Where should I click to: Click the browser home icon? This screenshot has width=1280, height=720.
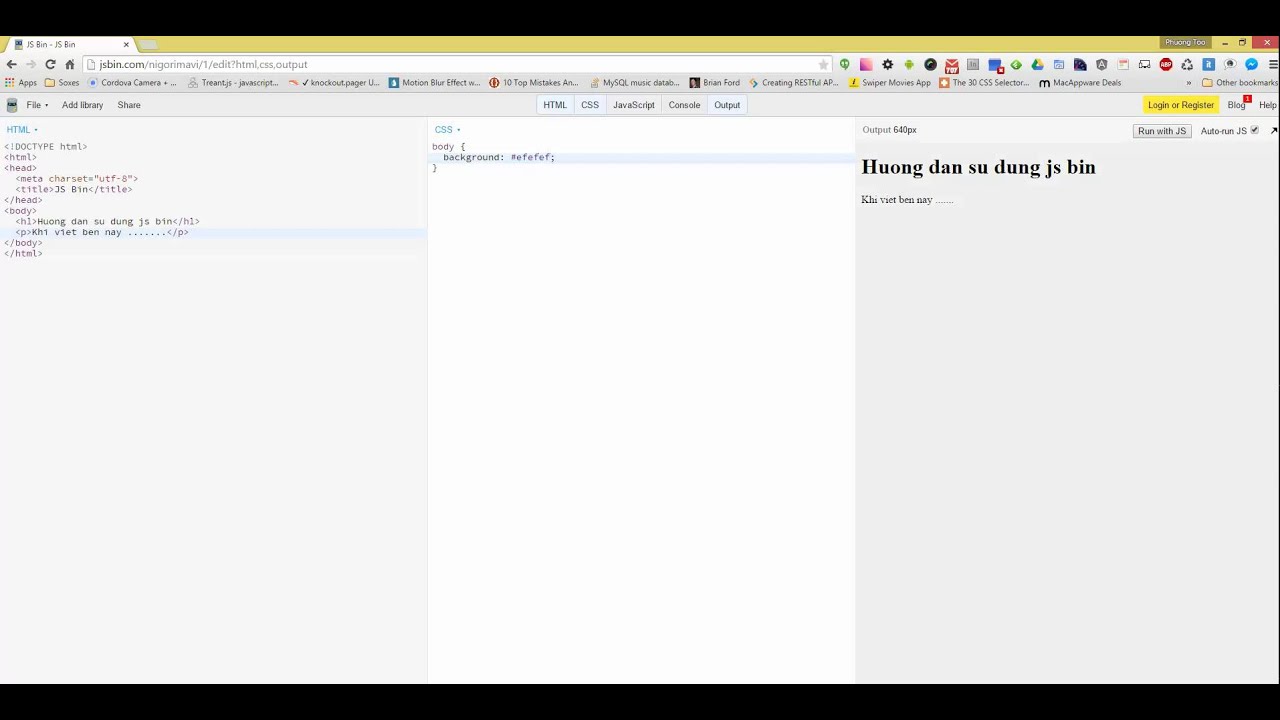70,64
